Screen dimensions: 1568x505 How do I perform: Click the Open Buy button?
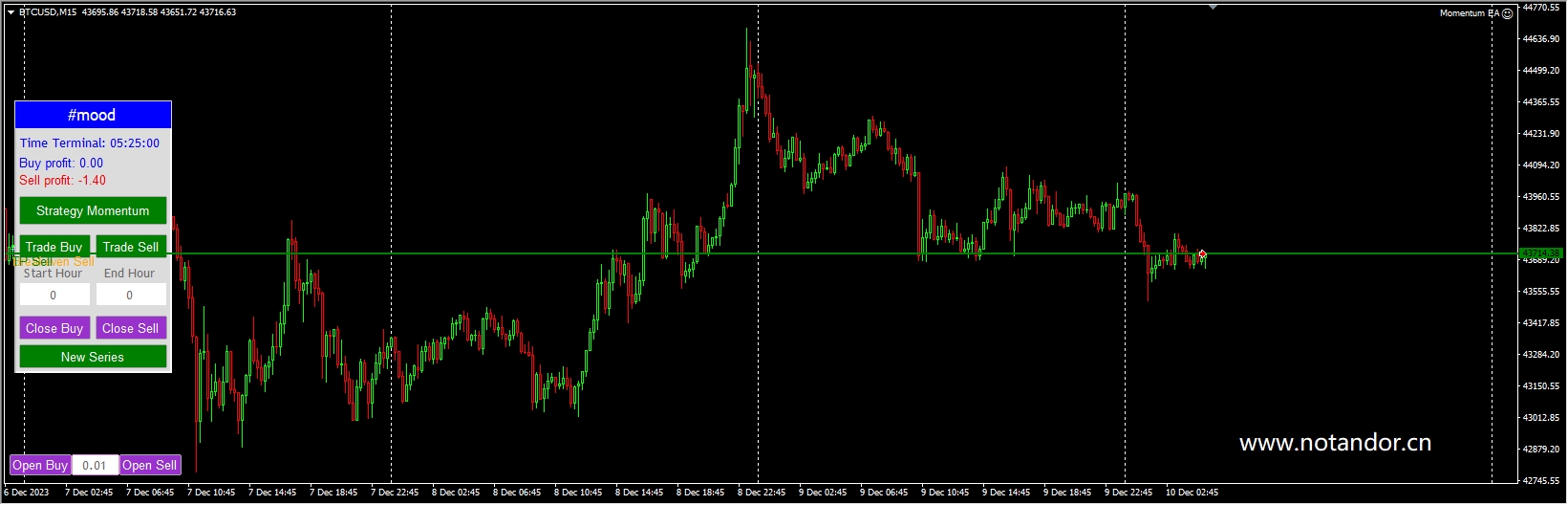[x=40, y=465]
